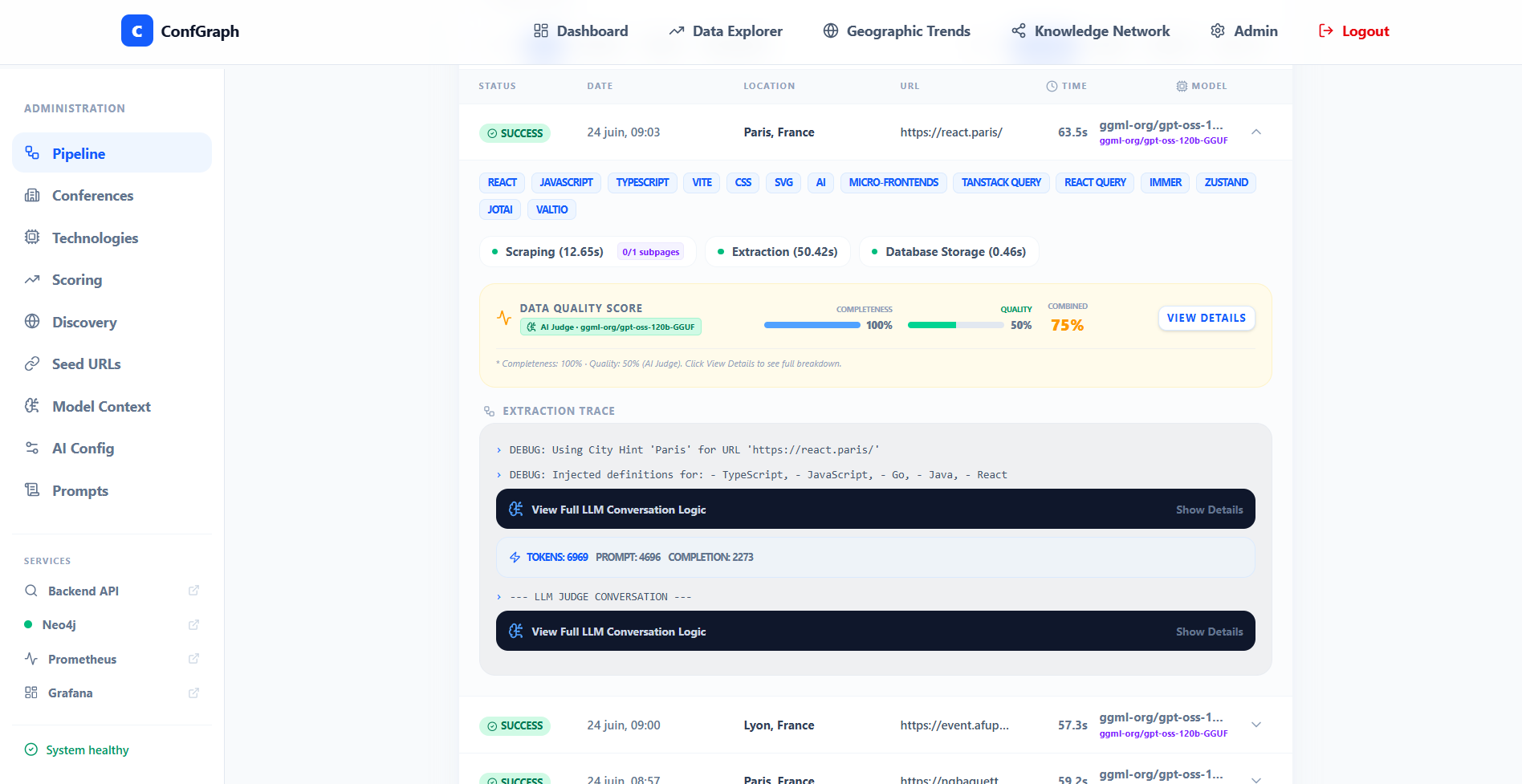Viewport: 1522px width, 784px height.
Task: Click the ConfGraph logo icon
Action: click(136, 31)
